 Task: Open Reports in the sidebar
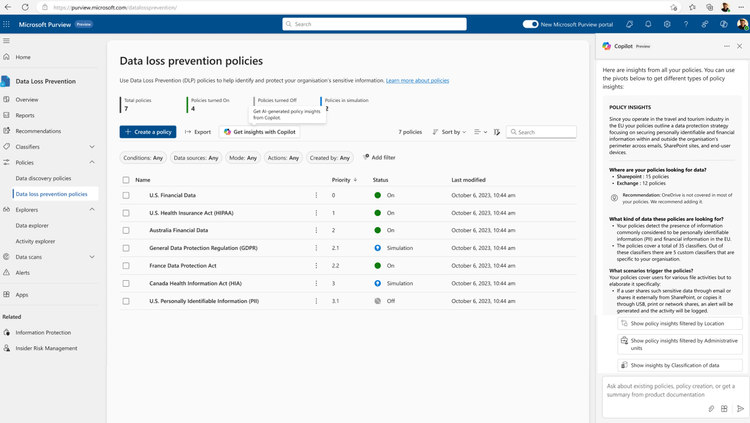click(x=25, y=115)
